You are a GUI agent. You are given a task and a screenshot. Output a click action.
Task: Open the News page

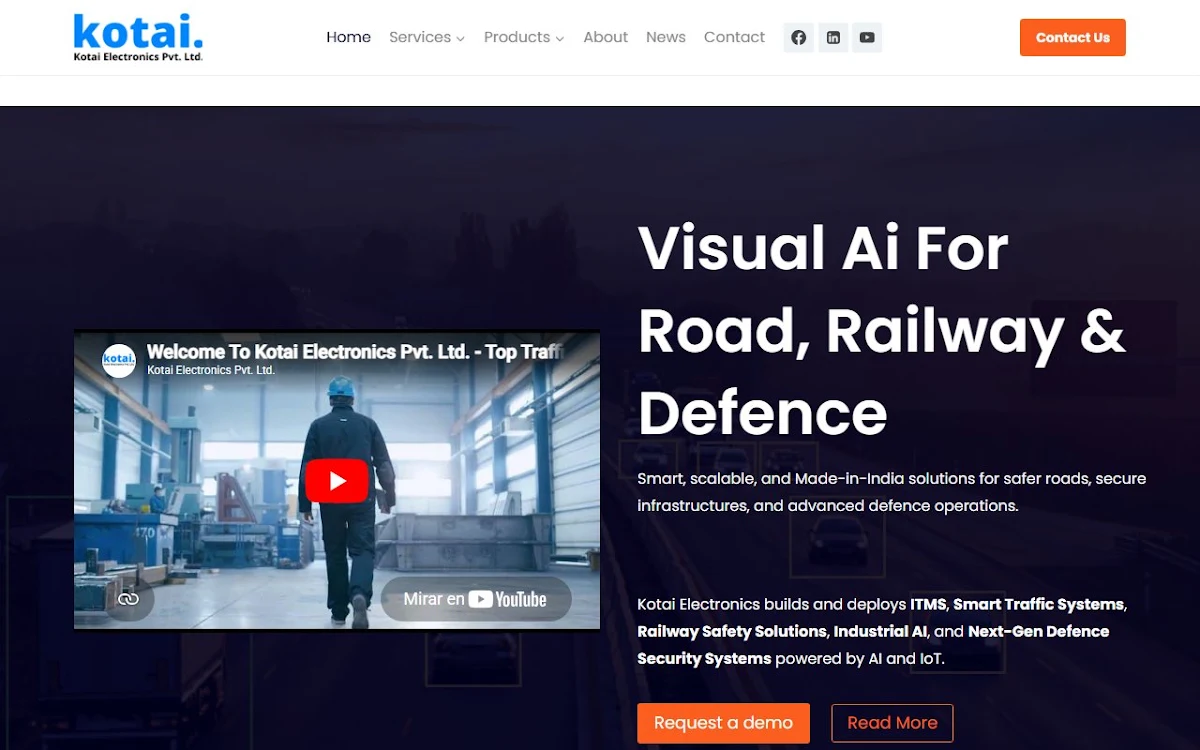pos(666,37)
